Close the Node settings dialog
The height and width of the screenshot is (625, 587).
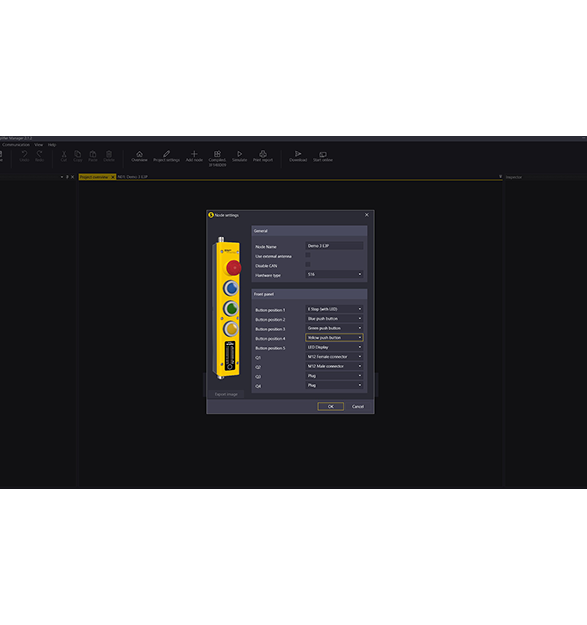(367, 215)
